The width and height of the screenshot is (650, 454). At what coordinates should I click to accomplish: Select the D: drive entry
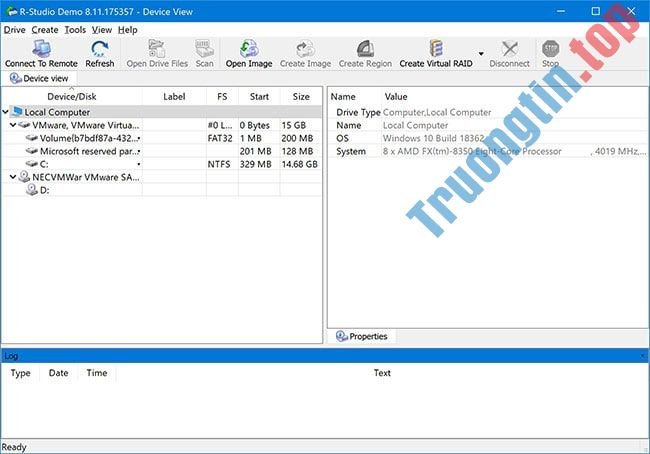(x=45, y=189)
